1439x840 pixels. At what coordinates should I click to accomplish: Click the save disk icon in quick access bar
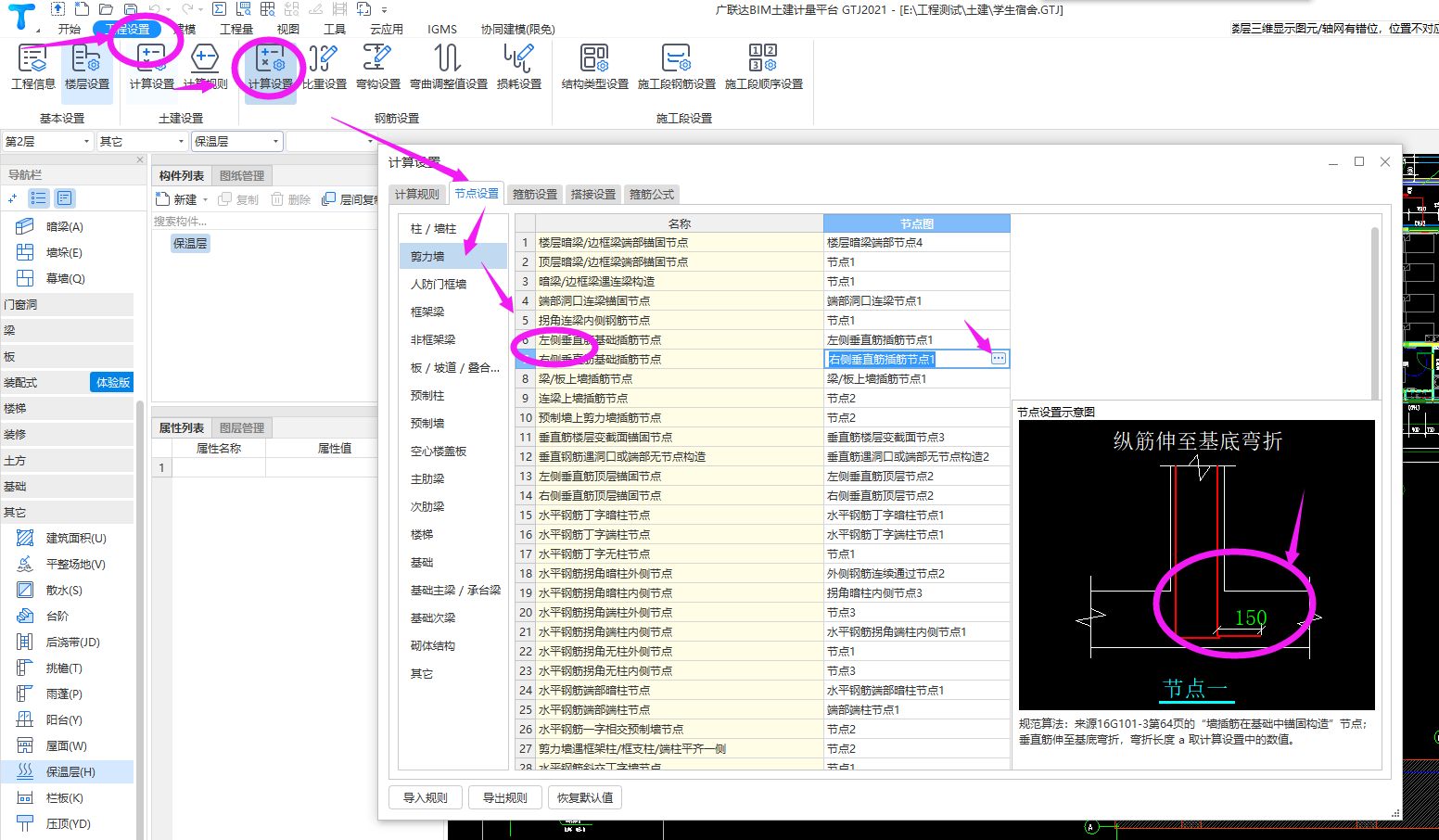[x=131, y=9]
